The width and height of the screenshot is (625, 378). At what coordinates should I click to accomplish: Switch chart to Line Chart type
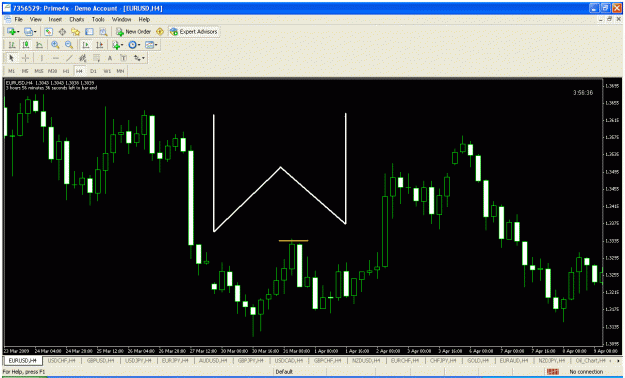pyautogui.click(x=39, y=45)
